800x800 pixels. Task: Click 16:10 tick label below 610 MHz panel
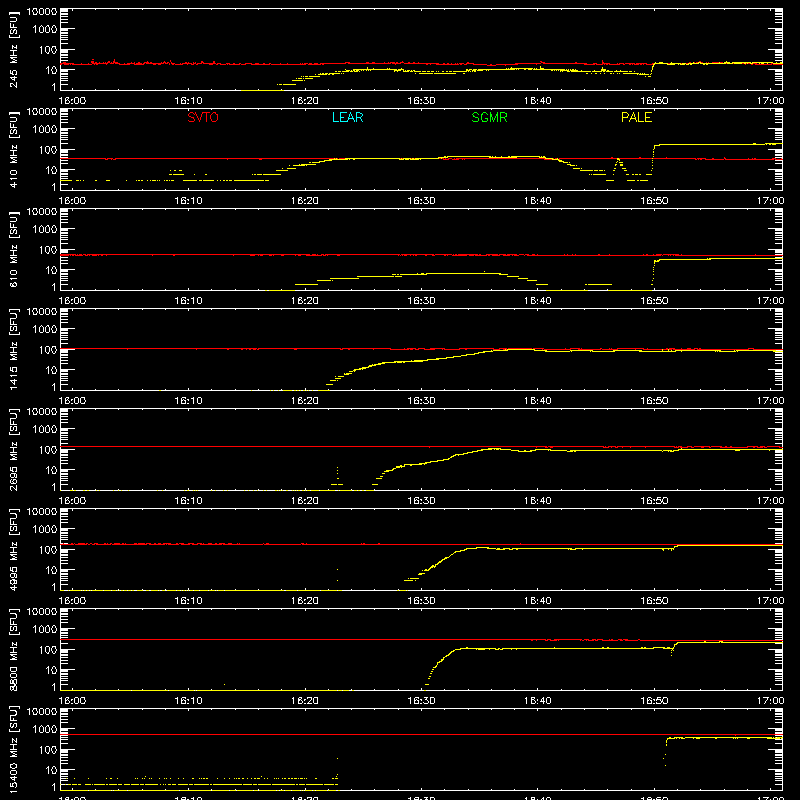tap(188, 301)
